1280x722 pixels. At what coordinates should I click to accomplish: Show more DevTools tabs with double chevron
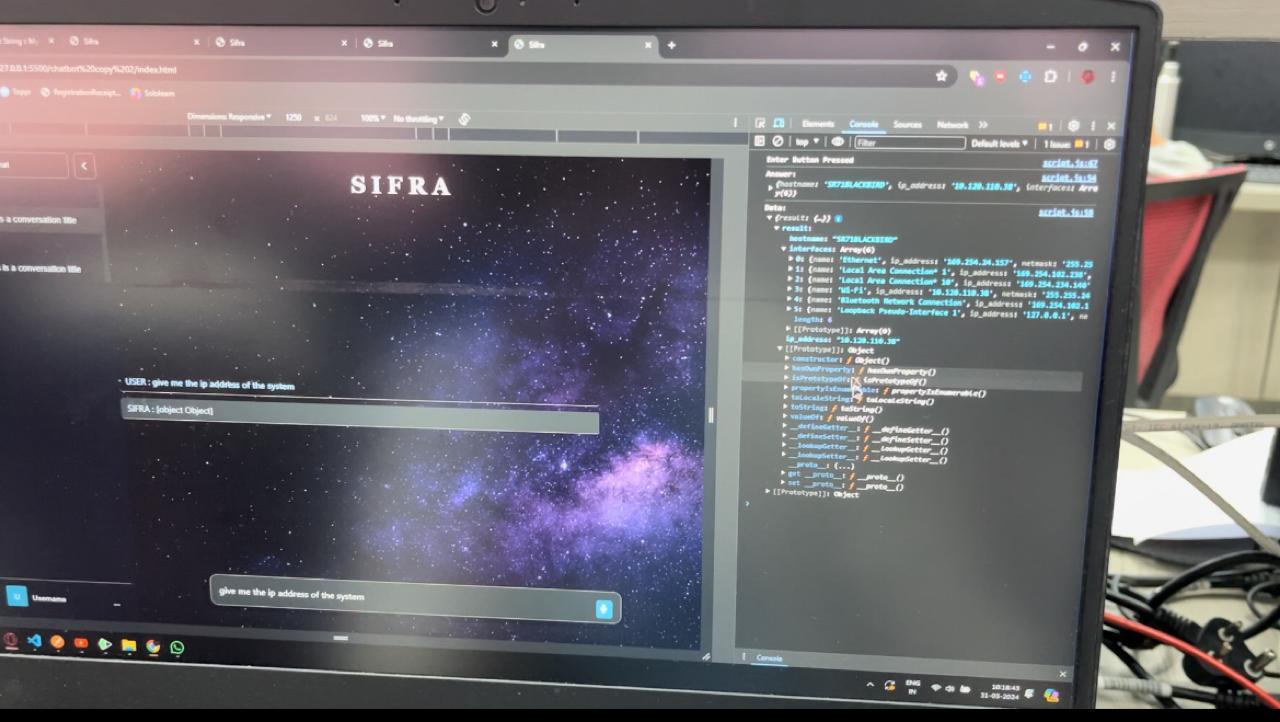pyautogui.click(x=983, y=125)
